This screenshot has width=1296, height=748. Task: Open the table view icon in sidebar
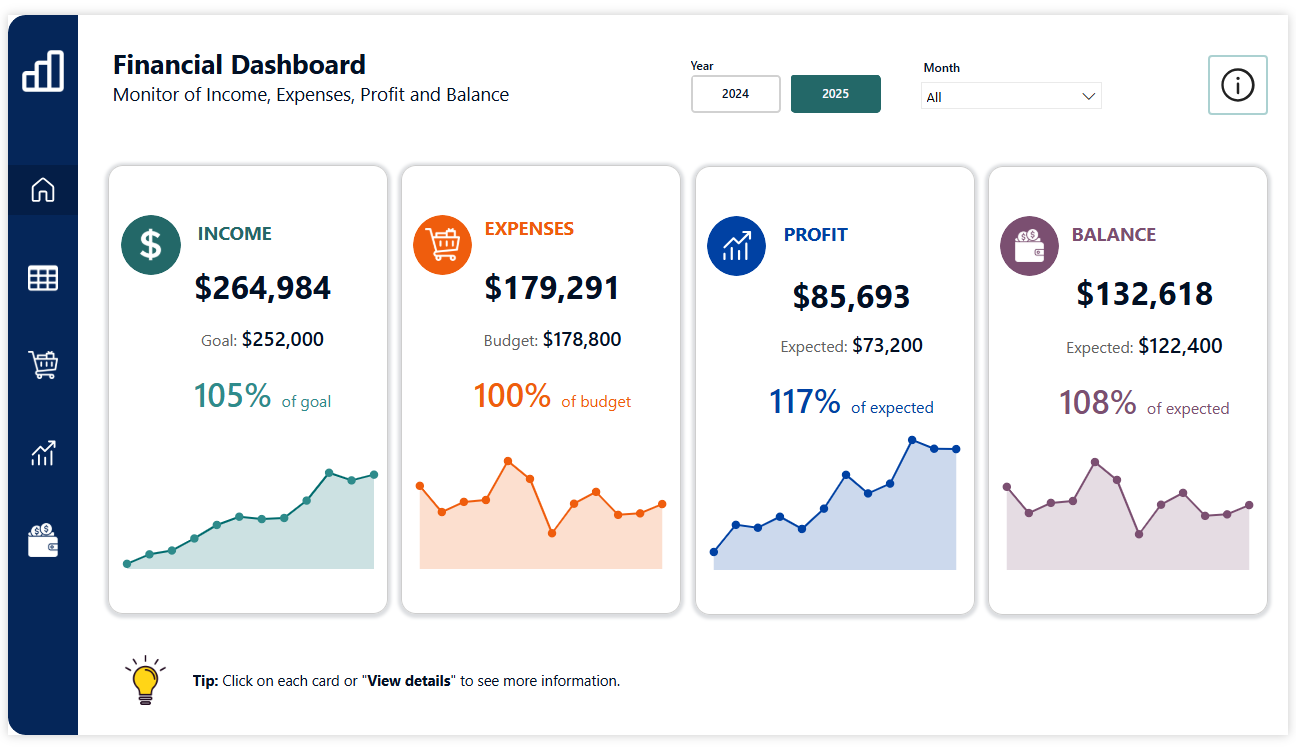[43, 278]
